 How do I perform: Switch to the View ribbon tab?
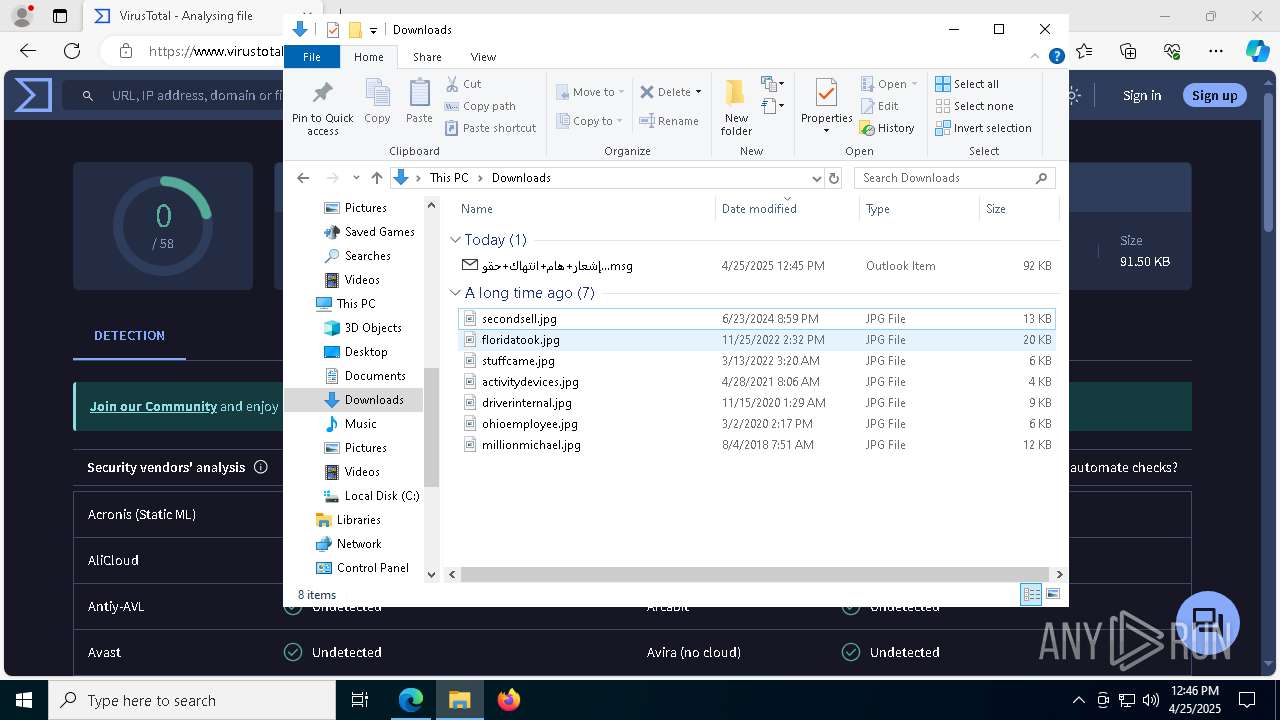click(x=483, y=57)
